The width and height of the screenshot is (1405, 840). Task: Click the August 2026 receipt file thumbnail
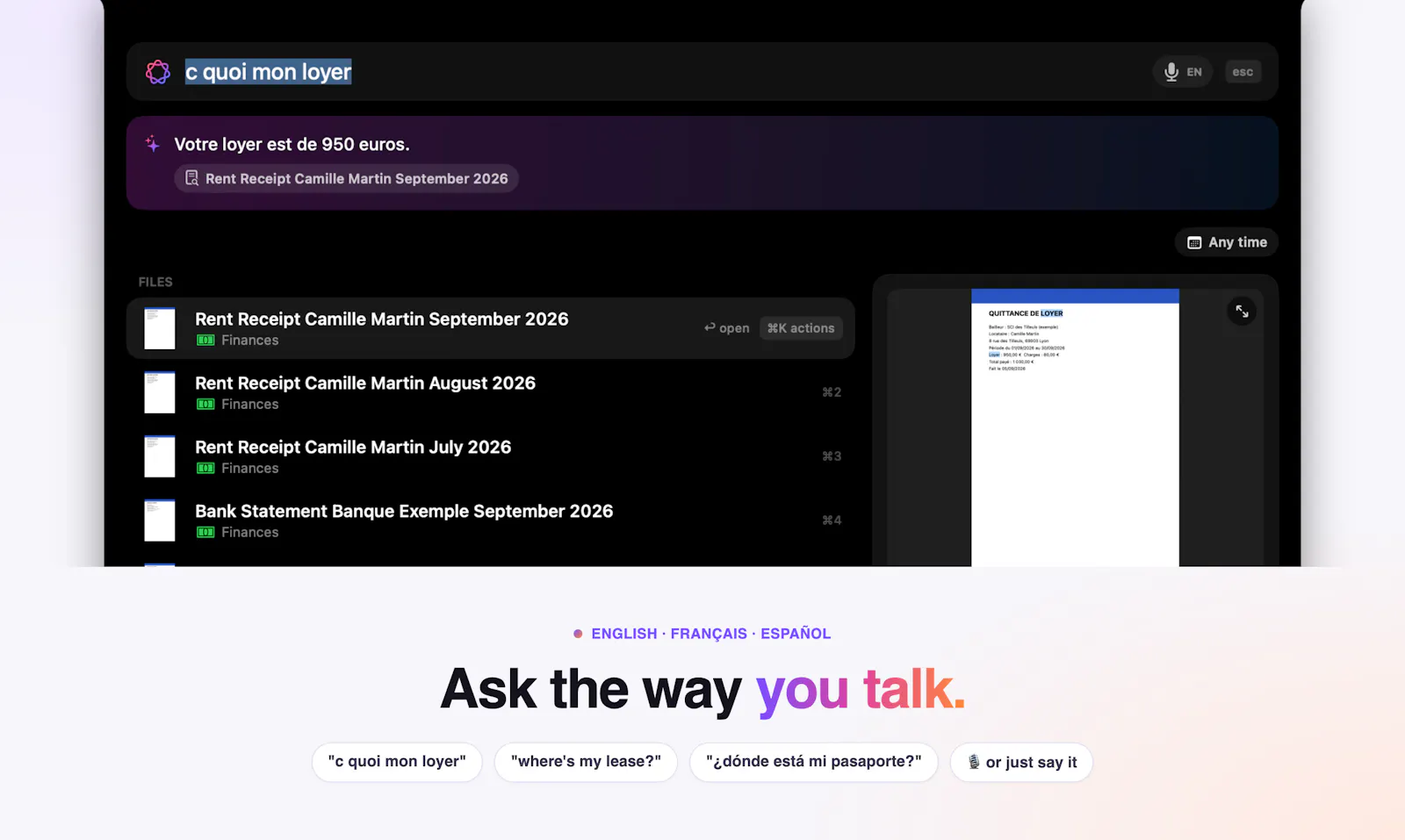pos(160,392)
